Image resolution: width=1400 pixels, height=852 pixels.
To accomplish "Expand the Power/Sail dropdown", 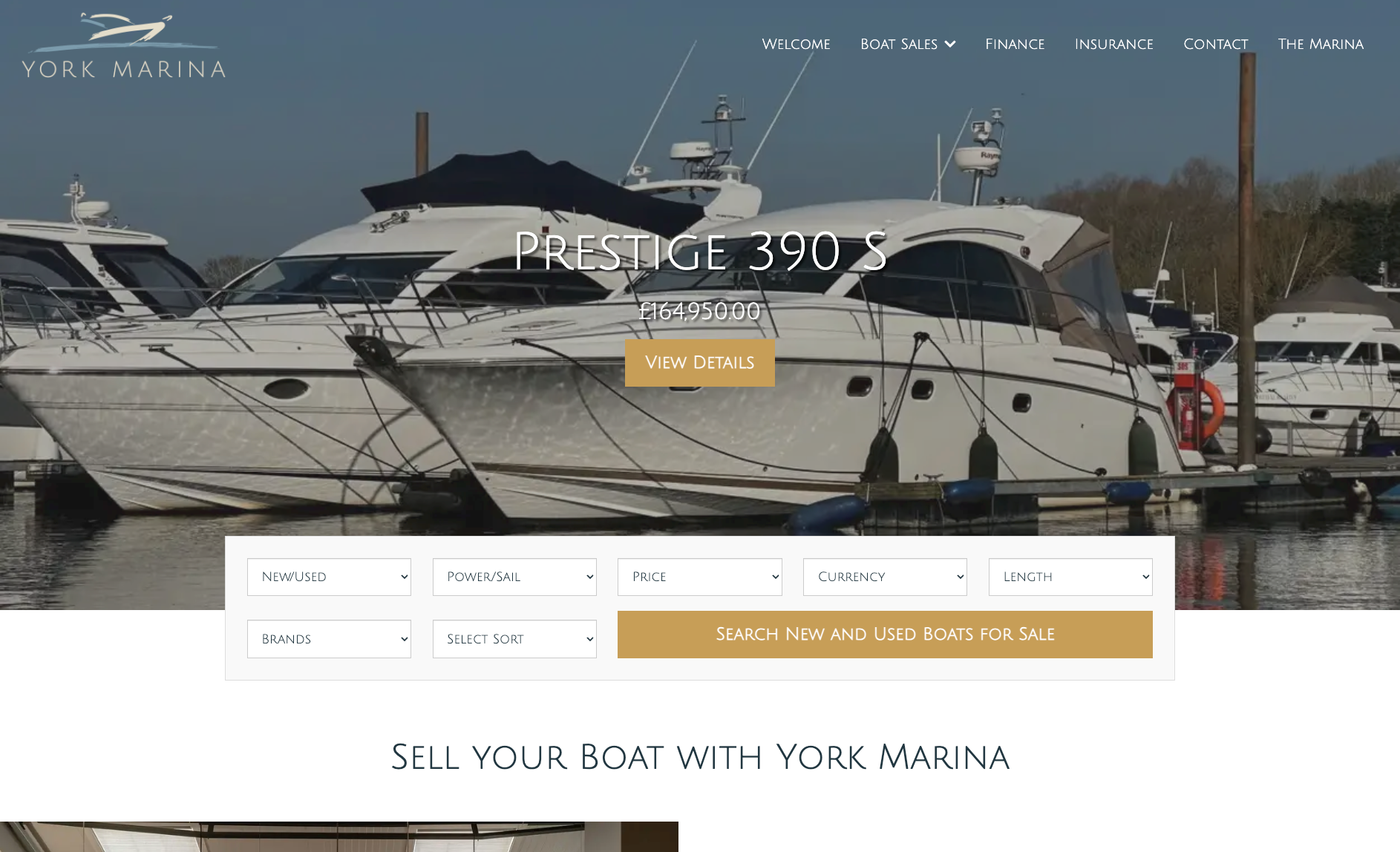I will [514, 577].
